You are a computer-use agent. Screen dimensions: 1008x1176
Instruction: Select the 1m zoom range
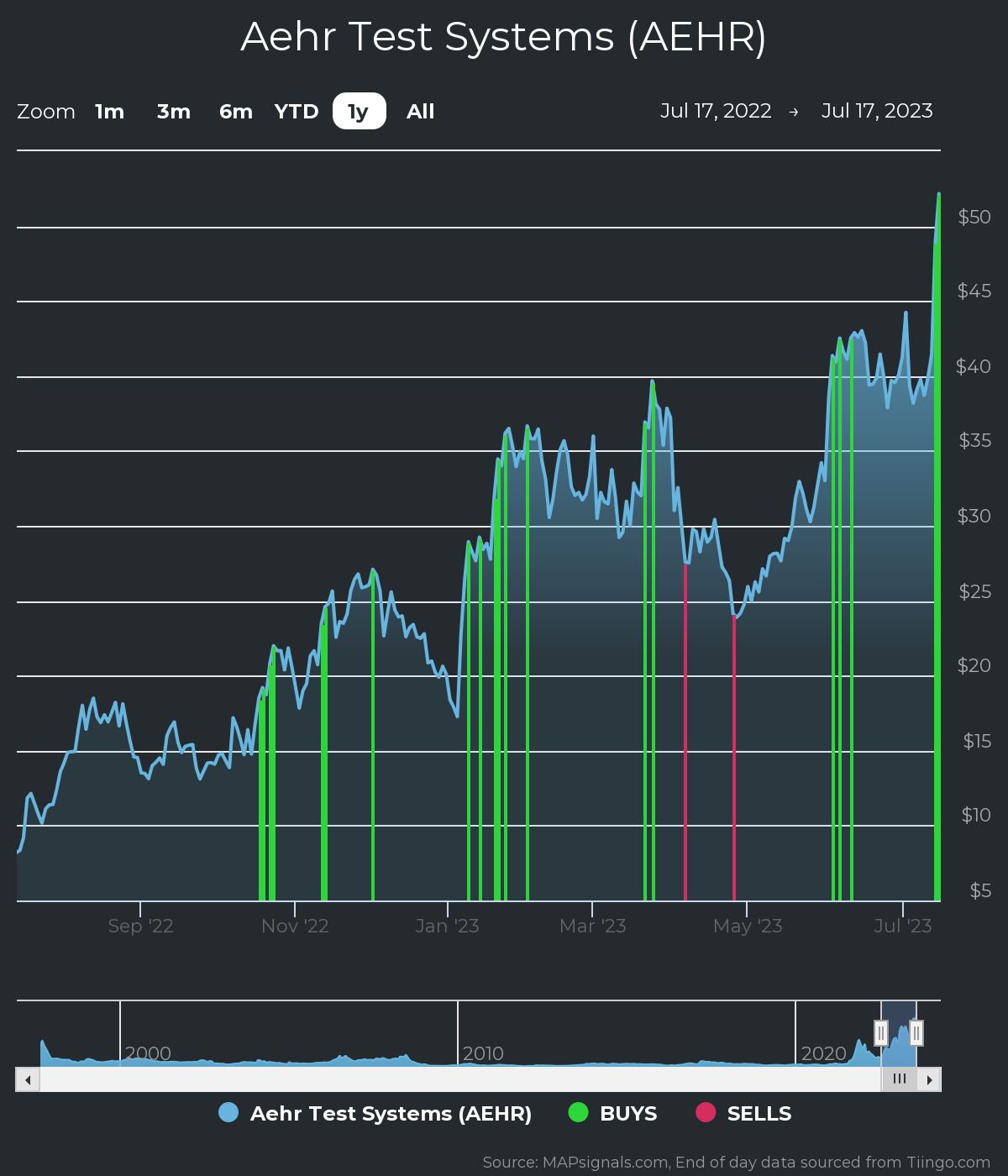pos(109,112)
